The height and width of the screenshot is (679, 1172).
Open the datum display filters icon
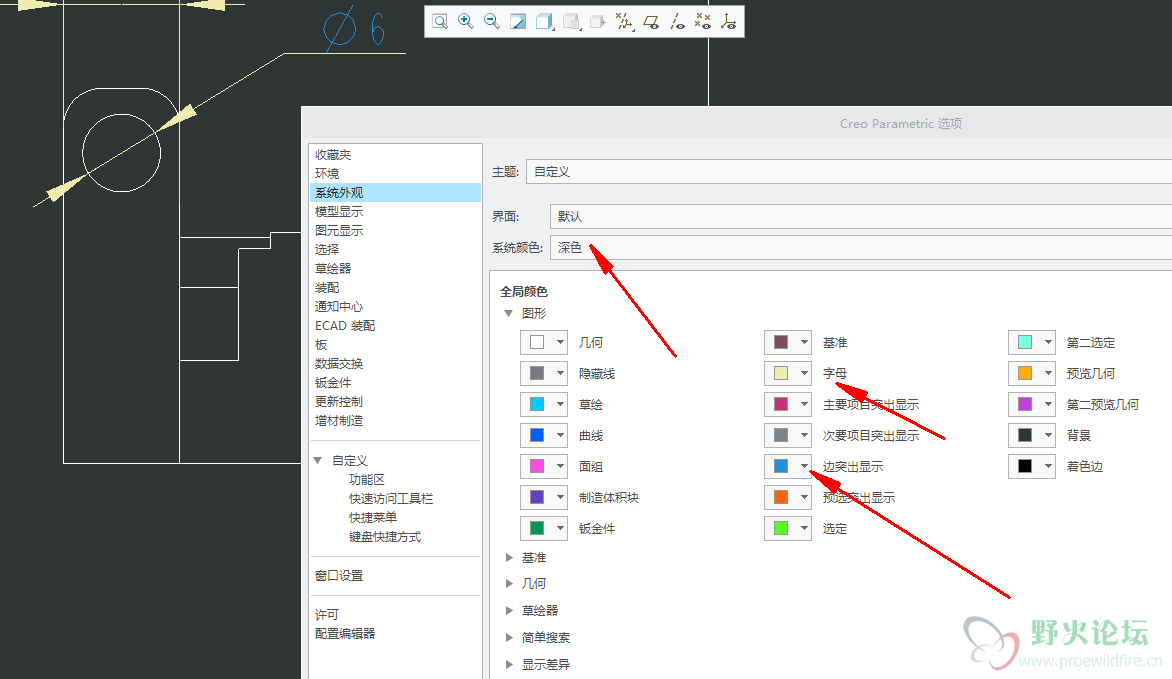[x=624, y=22]
